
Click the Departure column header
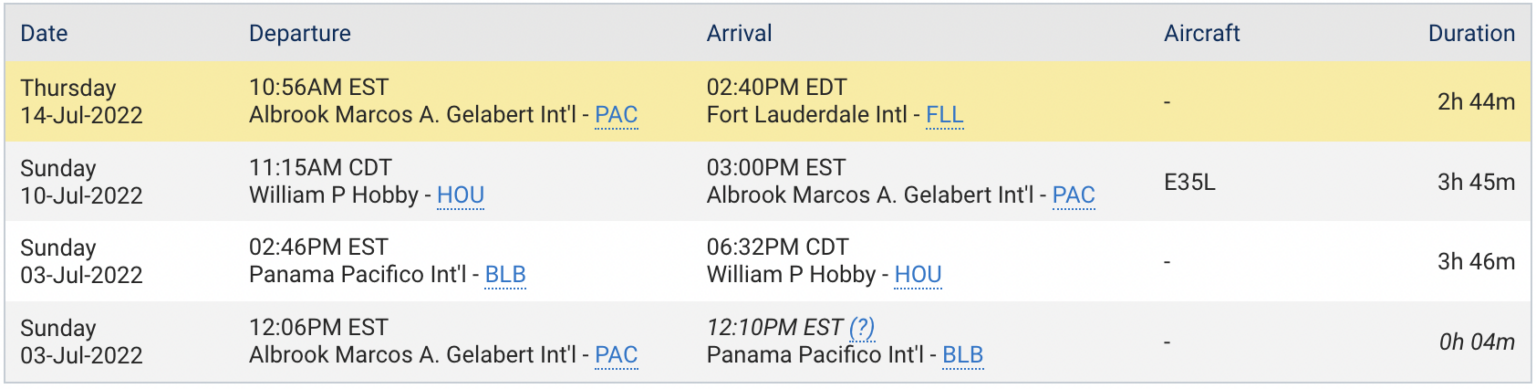click(x=300, y=34)
